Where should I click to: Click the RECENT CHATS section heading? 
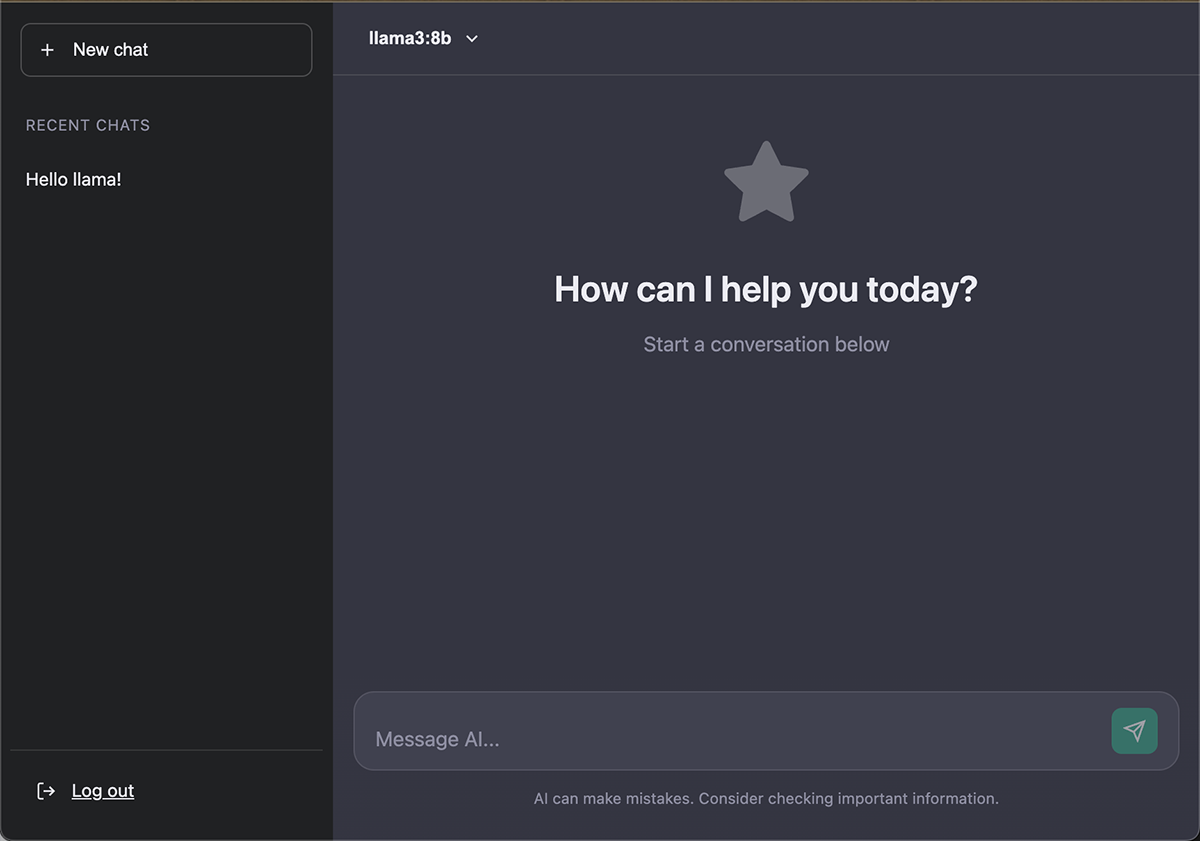click(x=88, y=125)
